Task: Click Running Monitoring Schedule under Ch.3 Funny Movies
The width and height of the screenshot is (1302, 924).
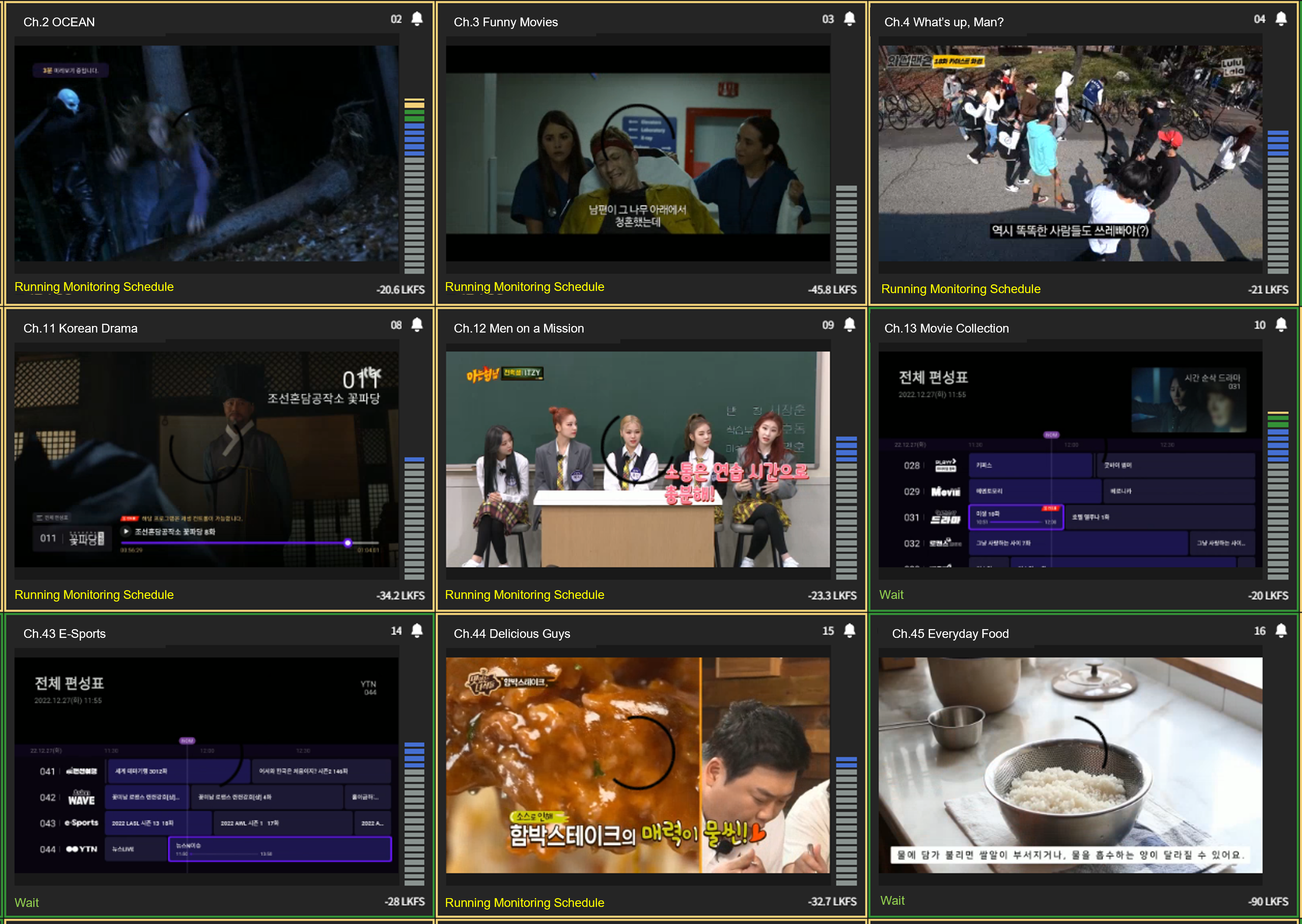Action: pyautogui.click(x=524, y=287)
